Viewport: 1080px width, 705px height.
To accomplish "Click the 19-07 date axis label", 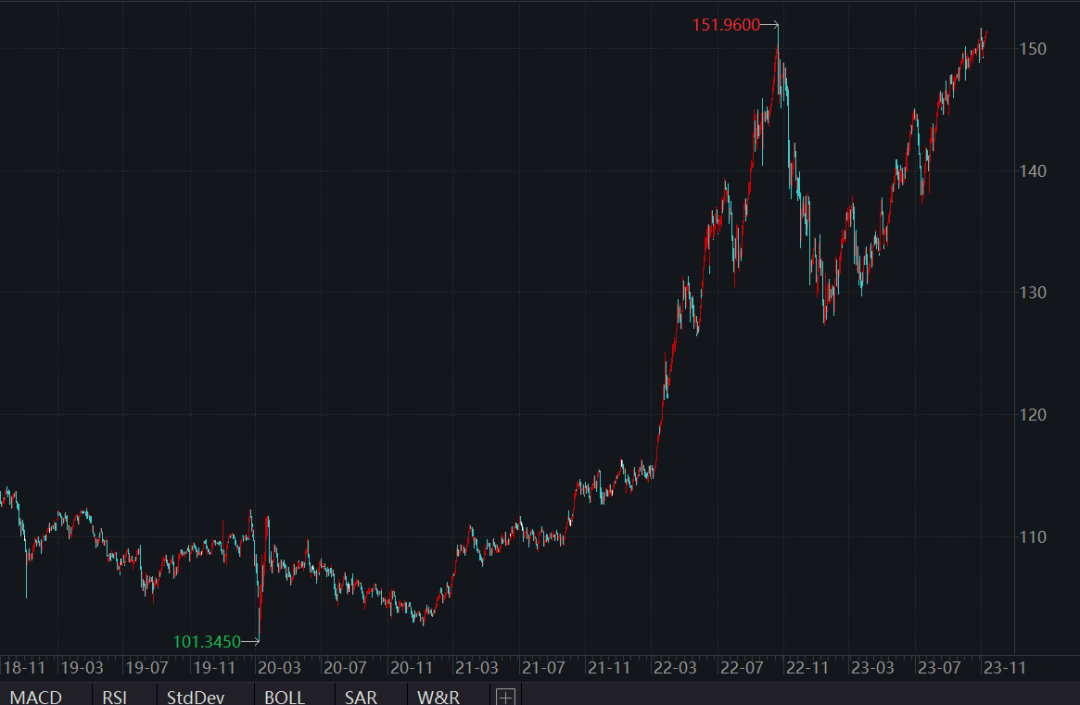I will [147, 668].
